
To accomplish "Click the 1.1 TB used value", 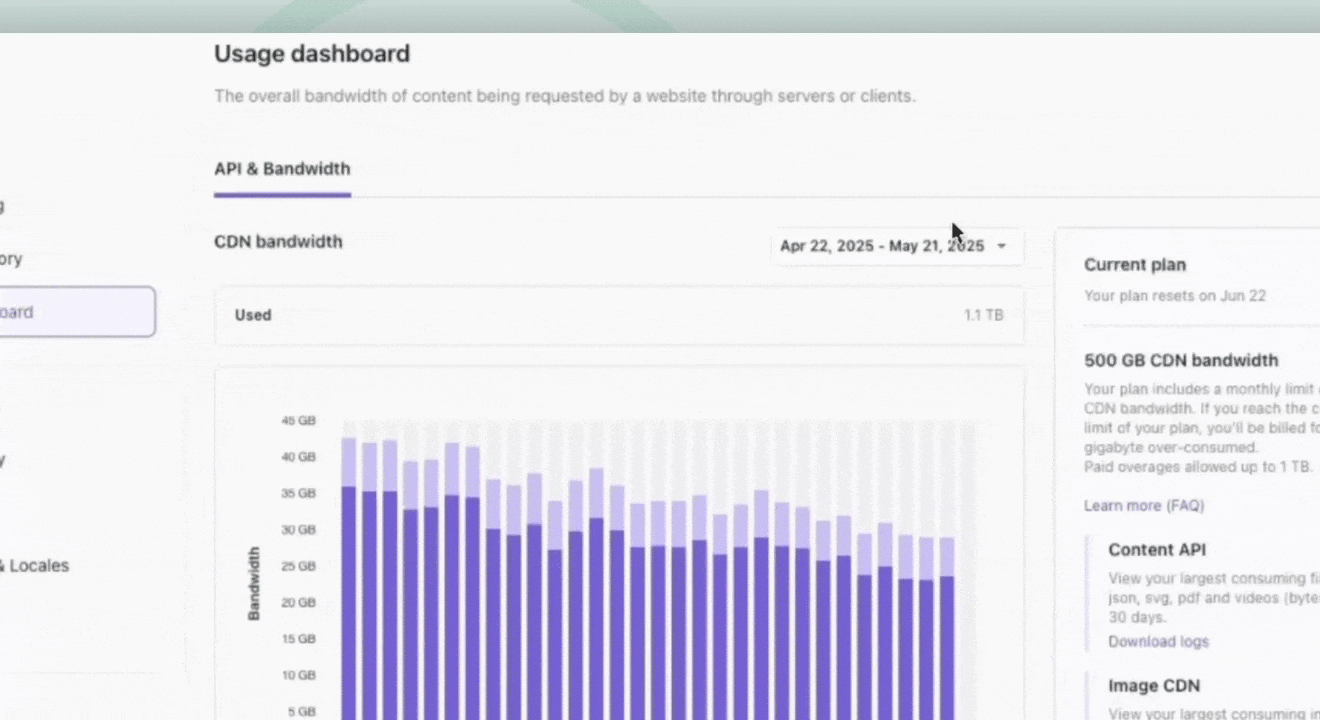I will 983,315.
